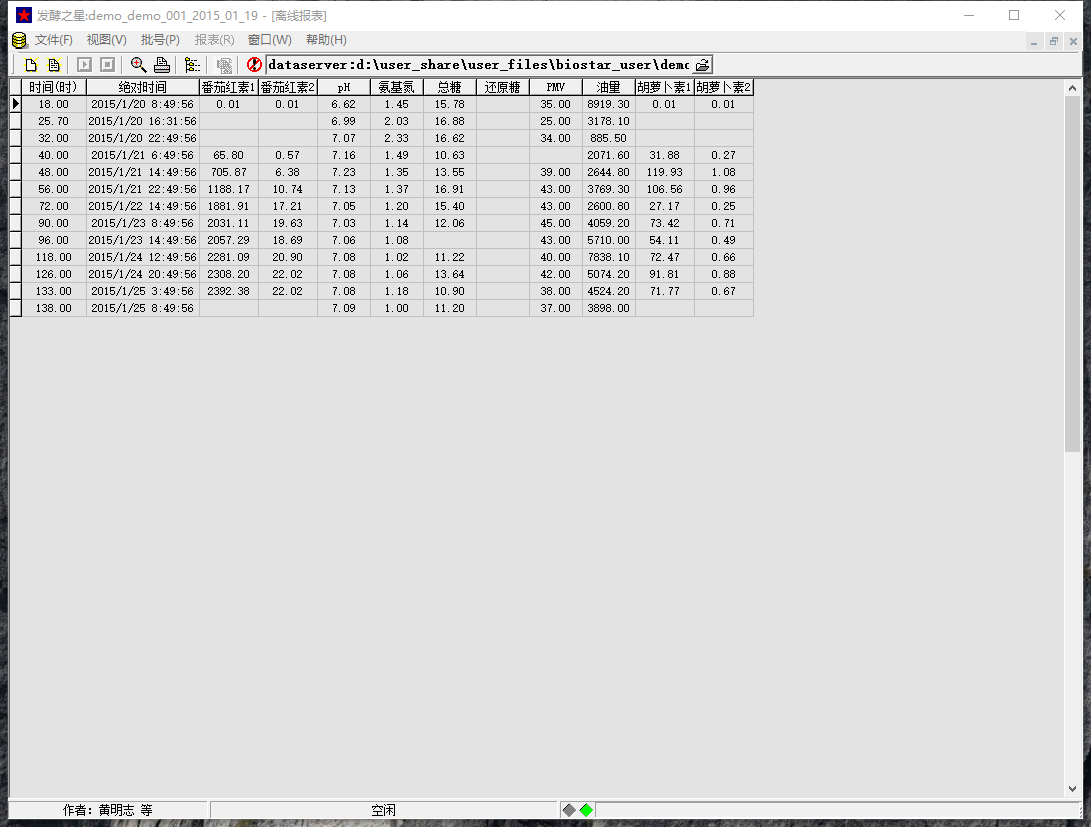Screen dimensions: 1091x827
Task: Open the 窗口(W) menu
Action: coord(269,40)
